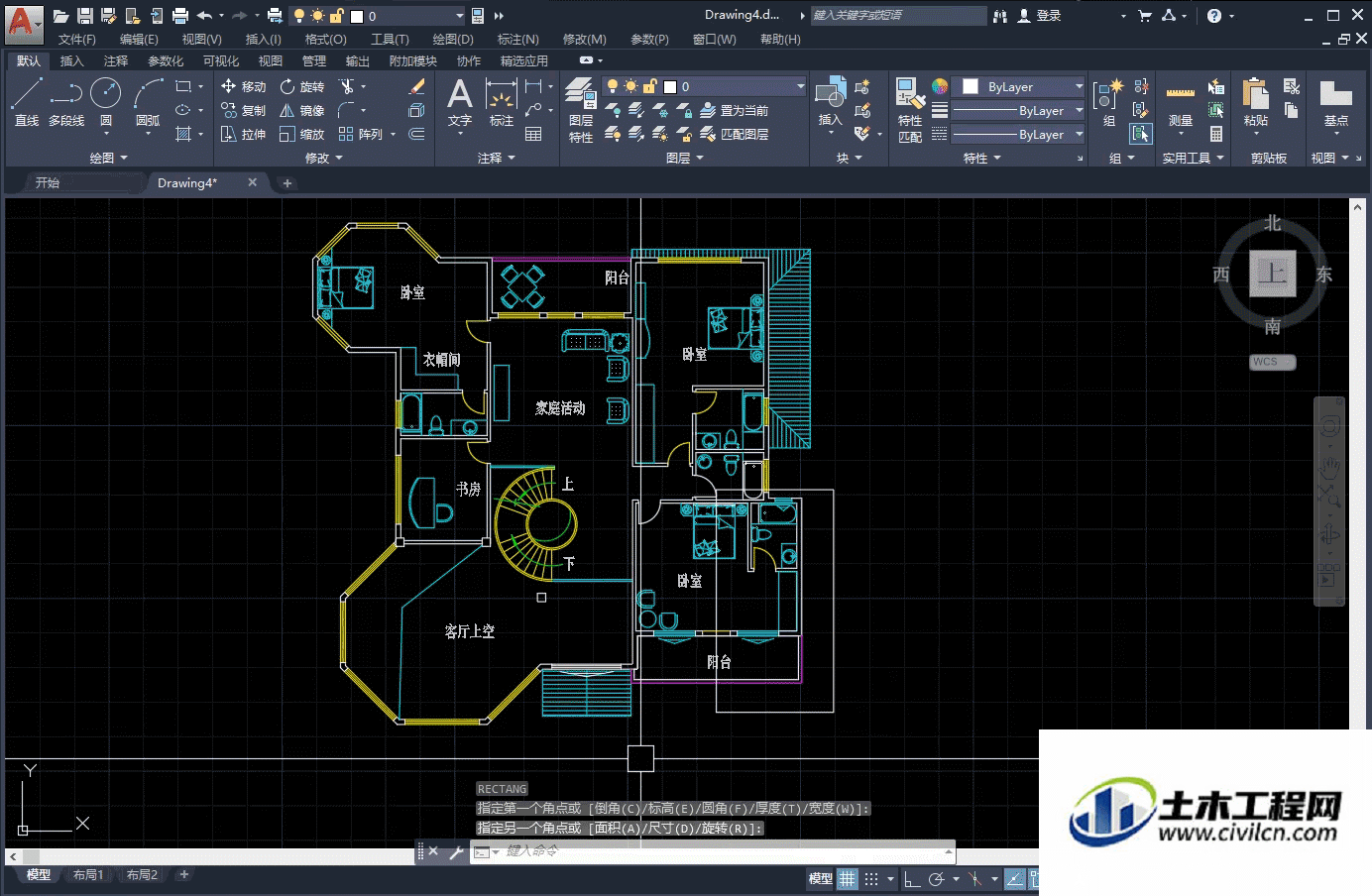Image resolution: width=1372 pixels, height=896 pixels.
Task: Click the Paste (粘贴) icon
Action: coord(1256,103)
